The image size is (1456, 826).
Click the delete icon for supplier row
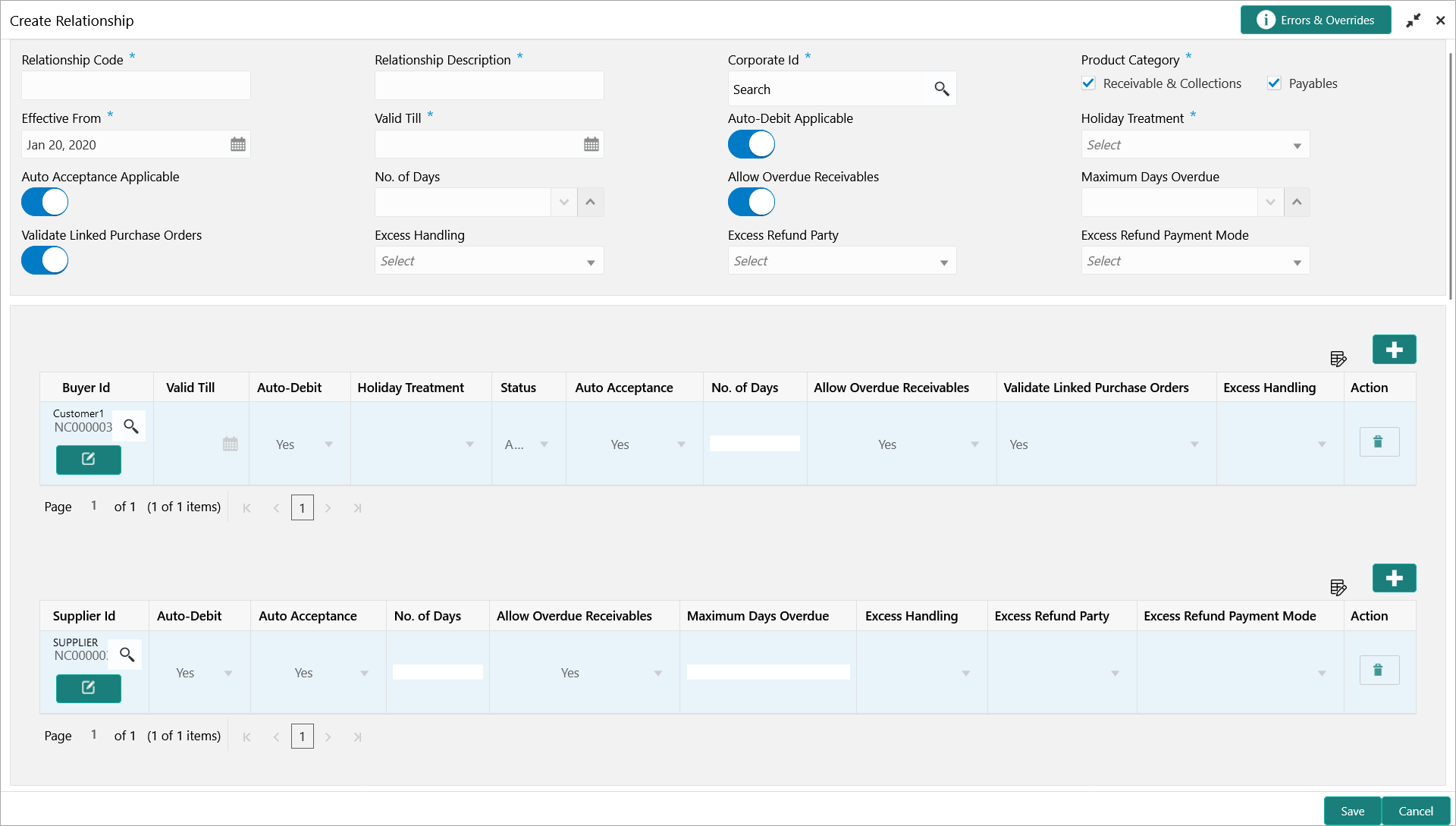tap(1378, 670)
